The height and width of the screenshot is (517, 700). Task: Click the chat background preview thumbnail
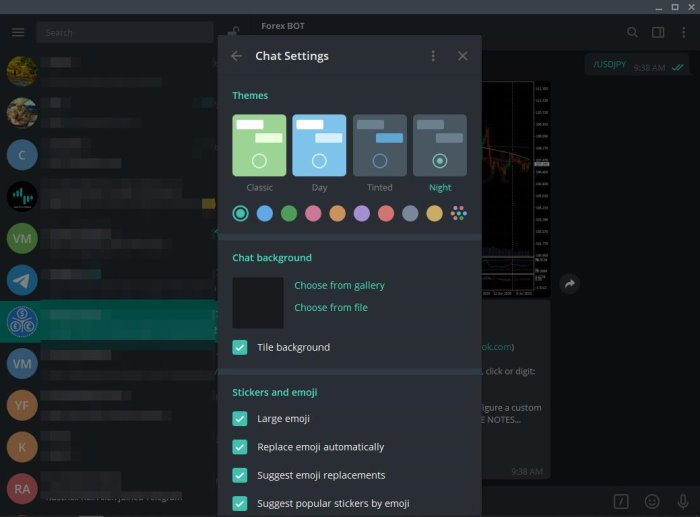258,303
